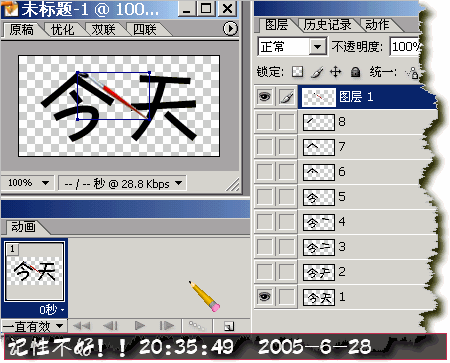This screenshot has height=363, width=450.
Task: Click the tween frames icon
Action: [x=197, y=325]
